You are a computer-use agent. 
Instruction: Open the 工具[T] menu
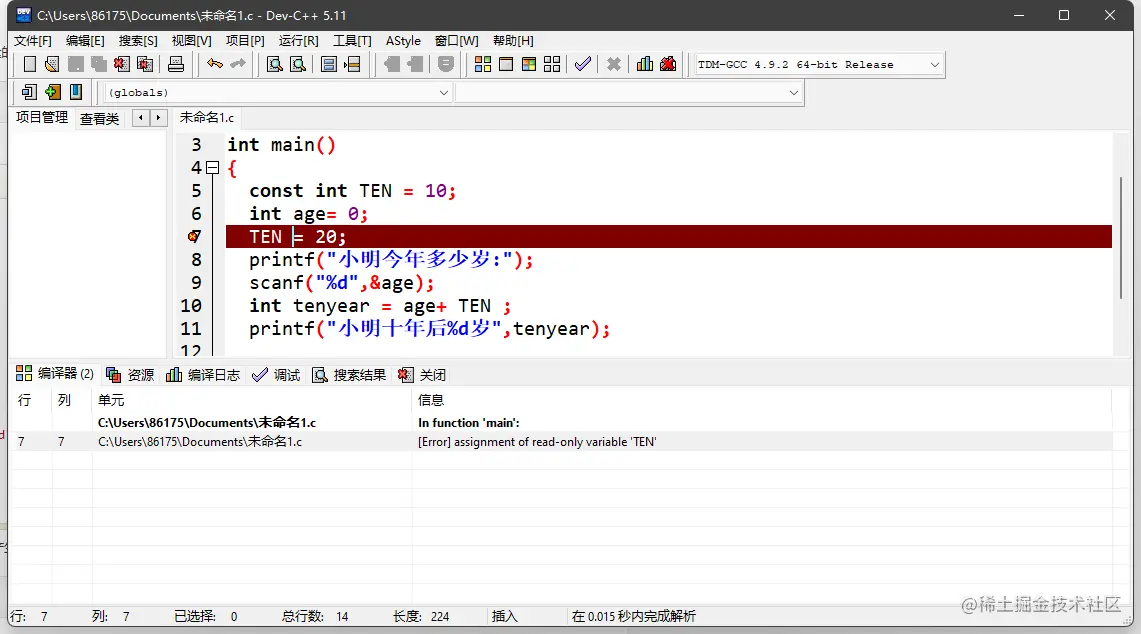pos(352,41)
